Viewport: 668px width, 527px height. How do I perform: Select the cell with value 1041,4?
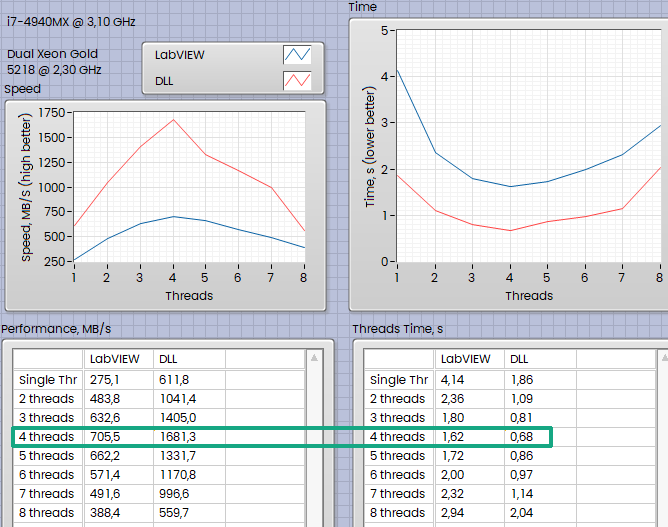189,399
